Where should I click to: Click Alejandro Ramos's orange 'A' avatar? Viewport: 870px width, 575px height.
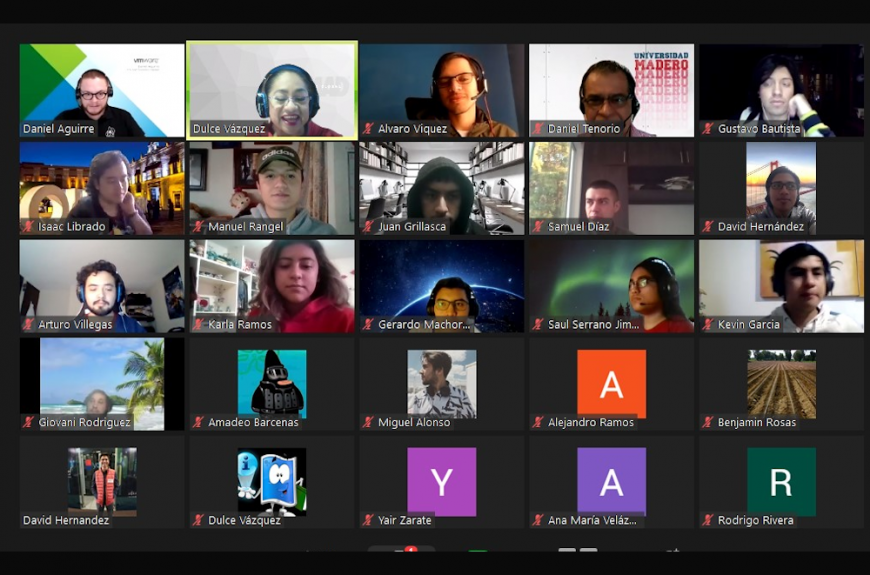[x=611, y=383]
